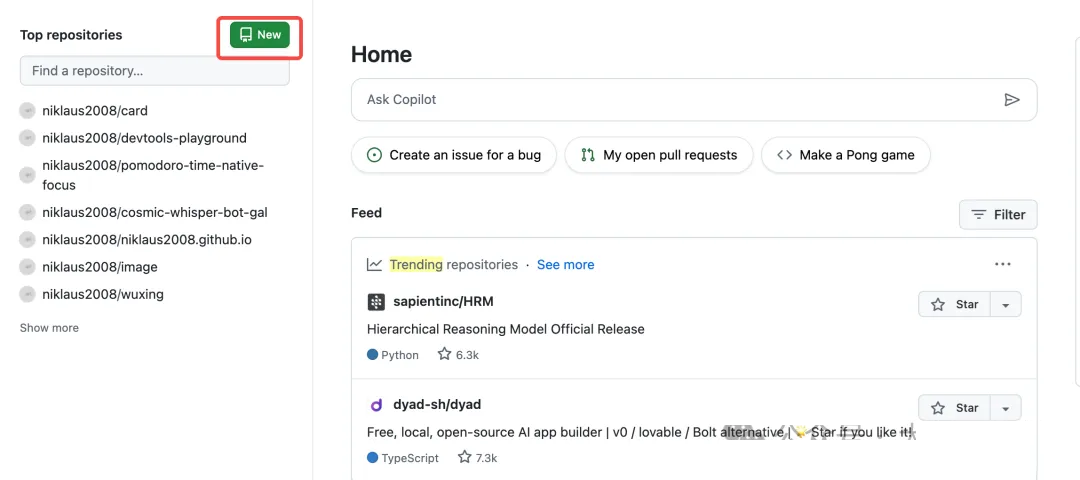
Task: Click Hierarchical Reasoning Model Official Release description
Action: pyautogui.click(x=506, y=329)
